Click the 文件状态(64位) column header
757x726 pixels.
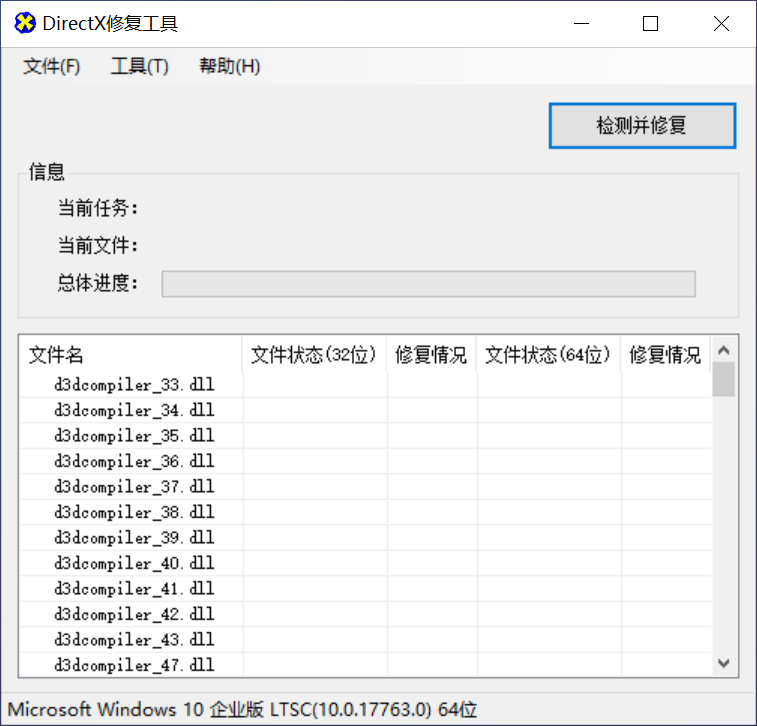point(548,355)
